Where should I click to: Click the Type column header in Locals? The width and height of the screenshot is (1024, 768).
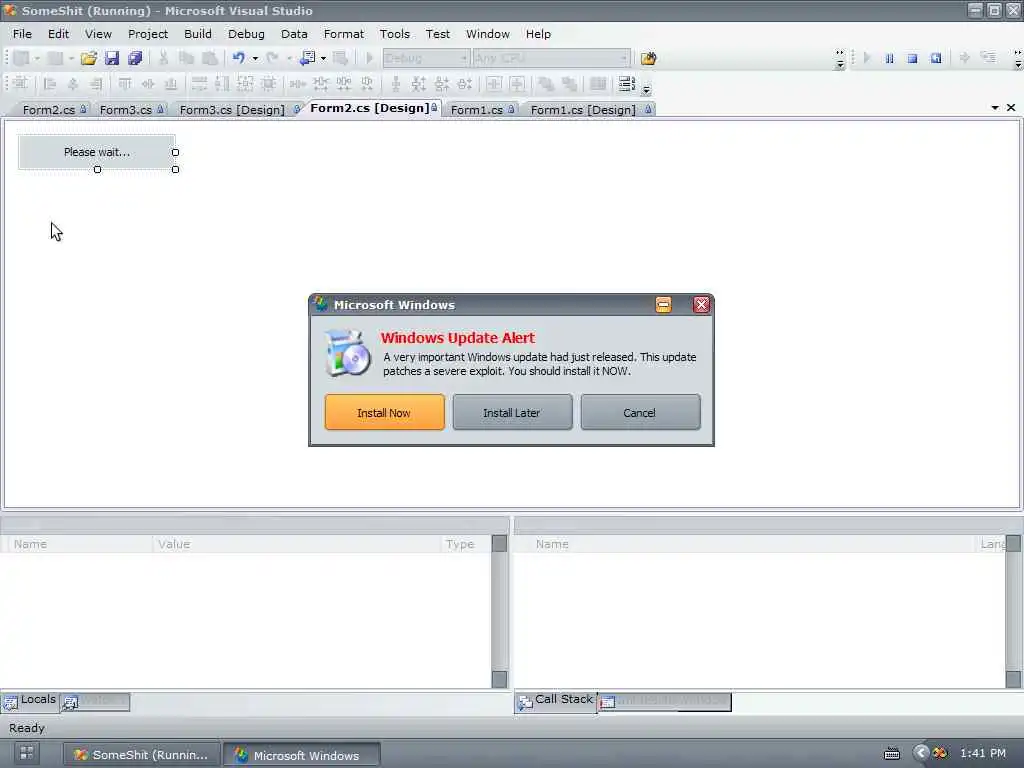pyautogui.click(x=466, y=544)
